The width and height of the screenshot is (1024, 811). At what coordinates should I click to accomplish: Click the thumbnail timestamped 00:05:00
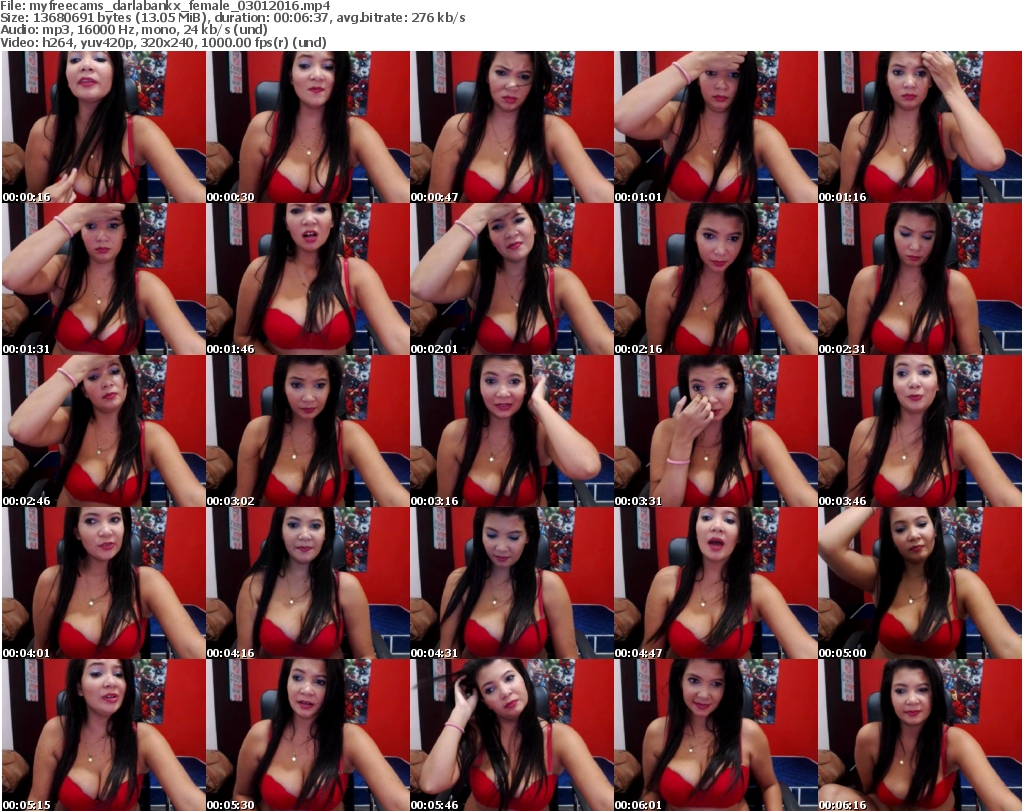click(920, 584)
